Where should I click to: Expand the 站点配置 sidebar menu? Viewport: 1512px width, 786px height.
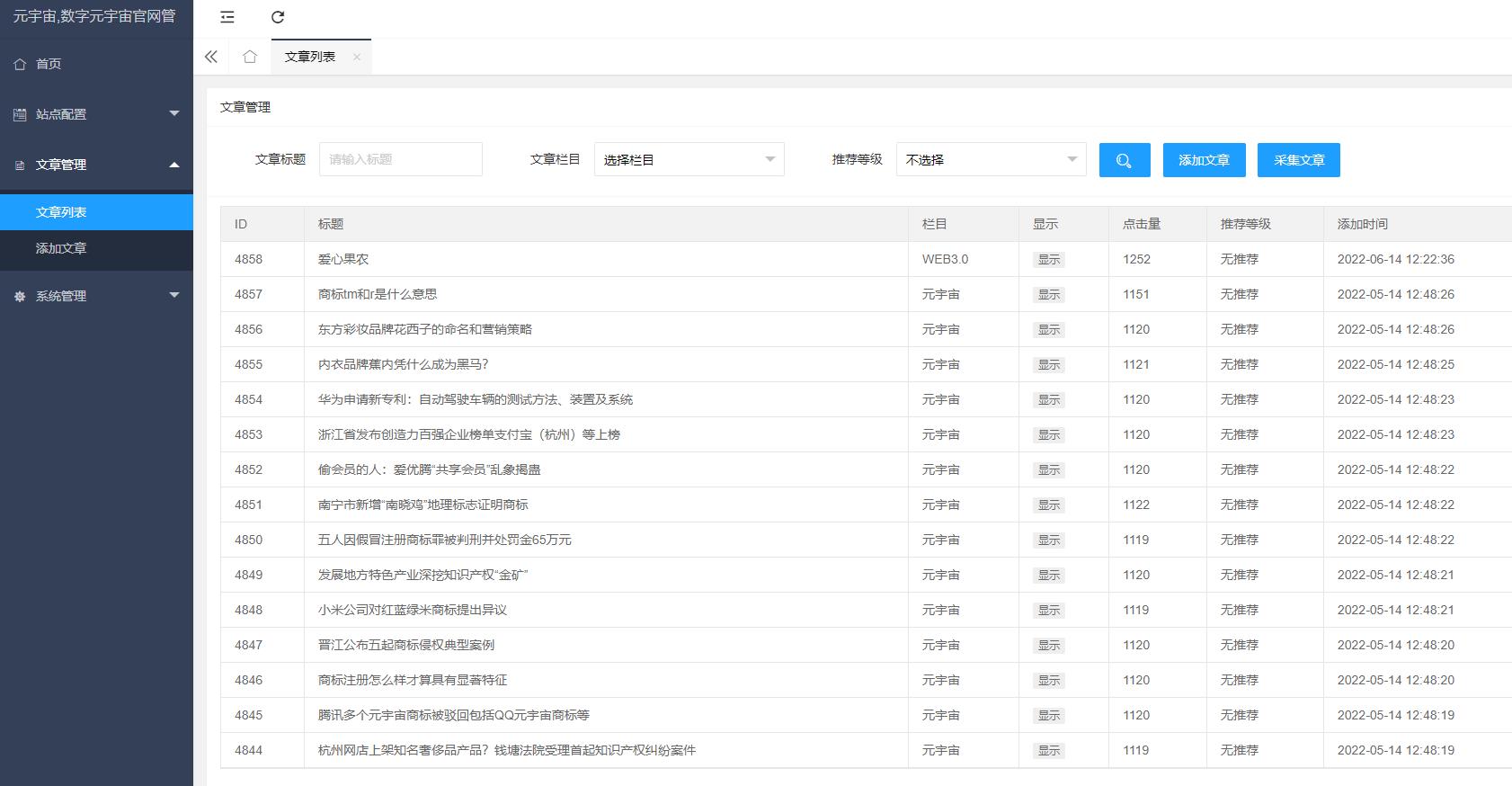[x=96, y=114]
